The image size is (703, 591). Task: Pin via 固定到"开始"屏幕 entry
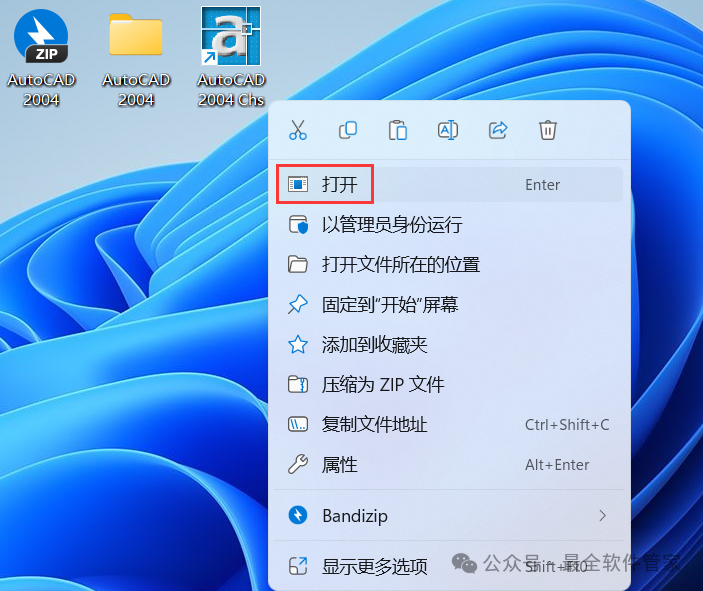tap(450, 304)
